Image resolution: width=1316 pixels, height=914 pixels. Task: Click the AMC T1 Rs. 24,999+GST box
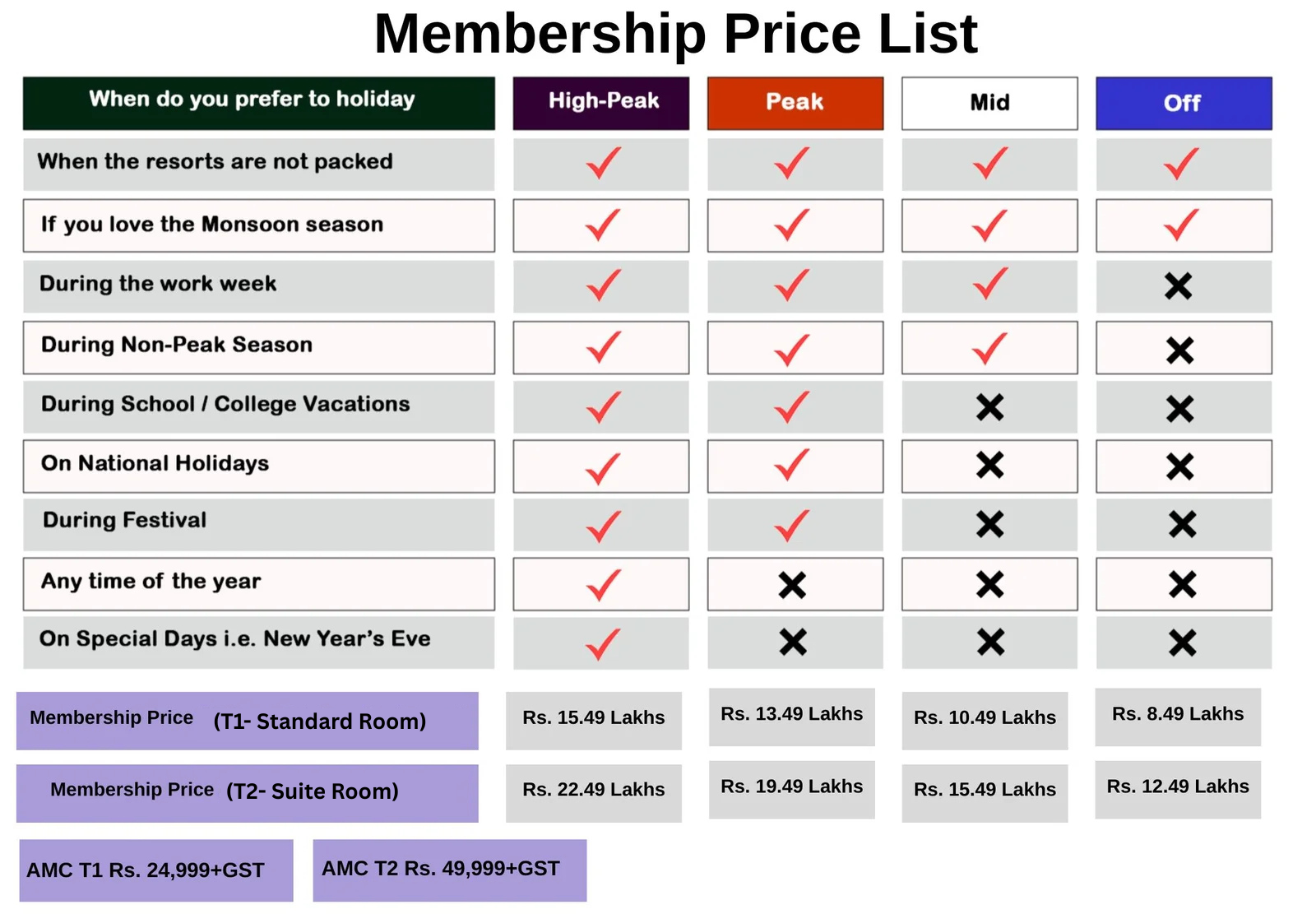[156, 870]
